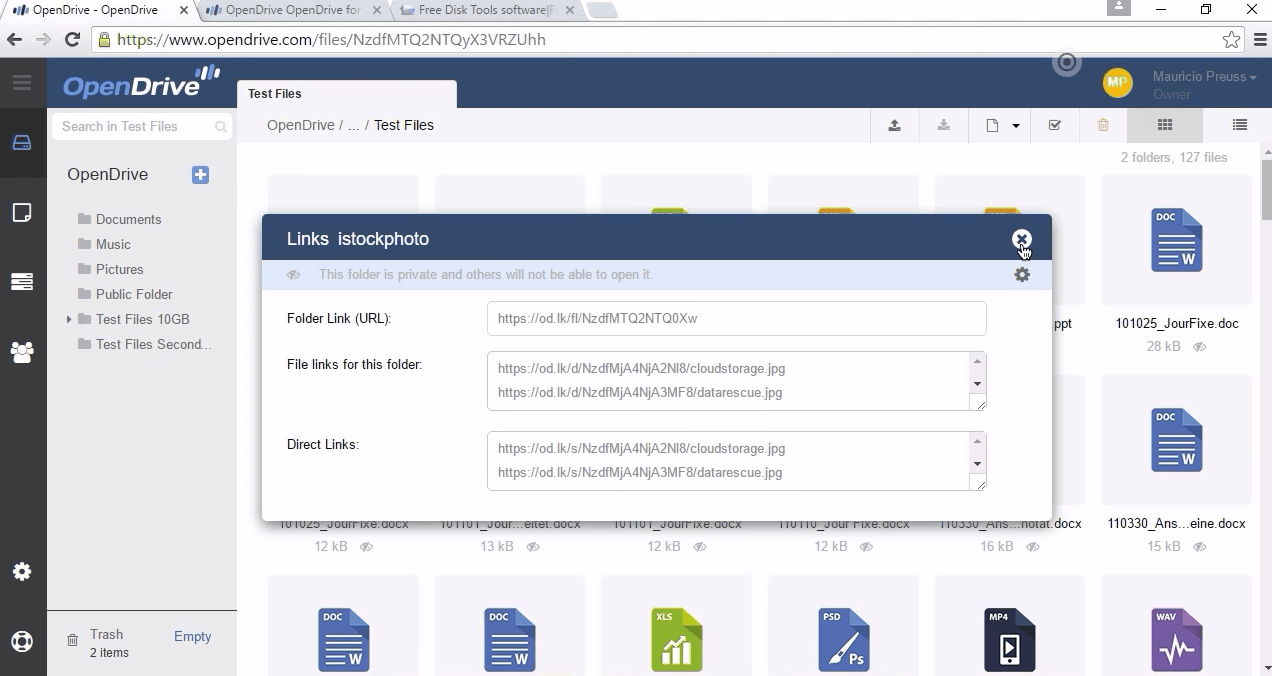Click the Notes icon in the sidebar
Screen dimensions: 1272x676
click(22, 212)
